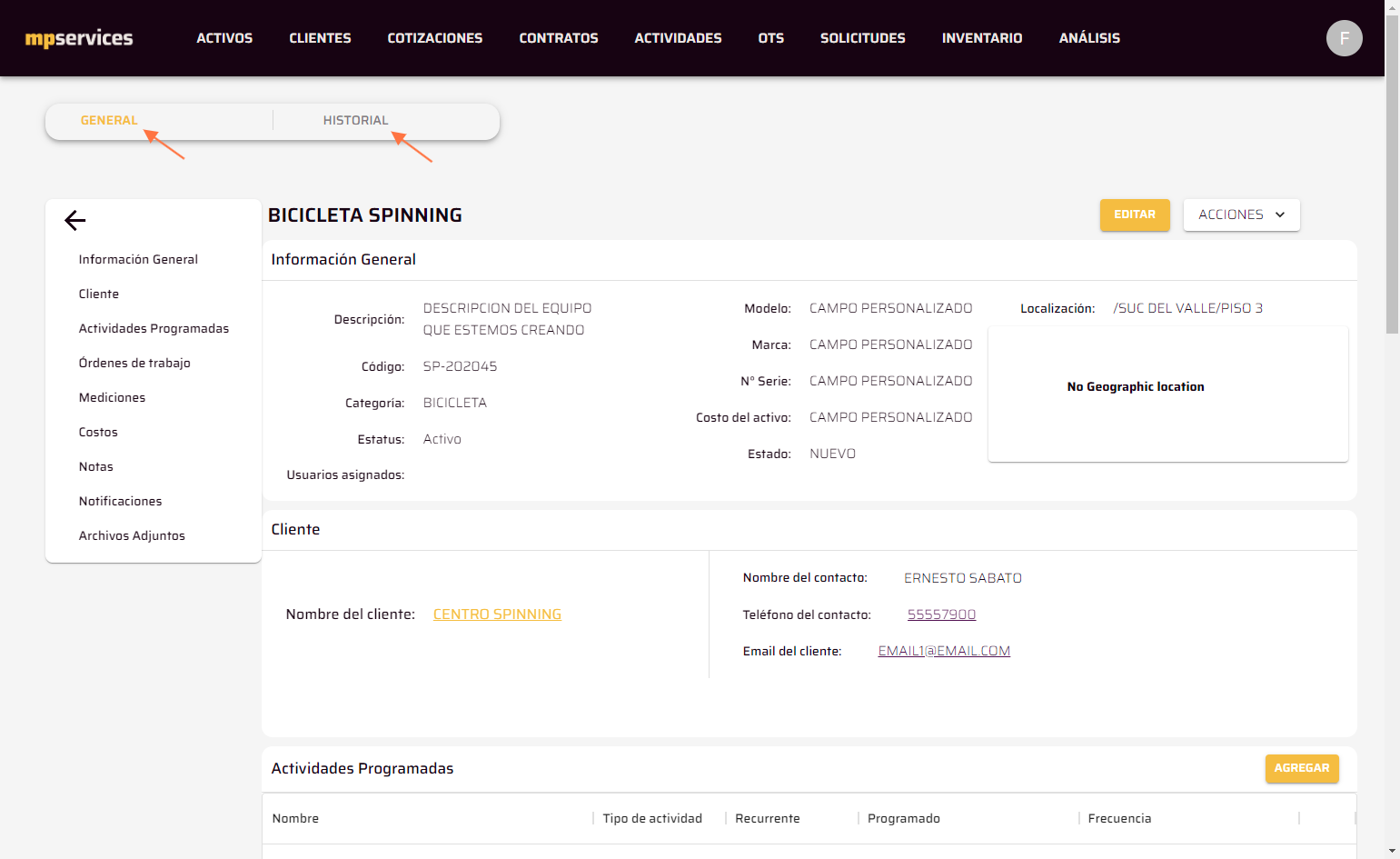Image resolution: width=1400 pixels, height=859 pixels.
Task: Jump to Mediciones in sidebar
Action: [x=112, y=397]
